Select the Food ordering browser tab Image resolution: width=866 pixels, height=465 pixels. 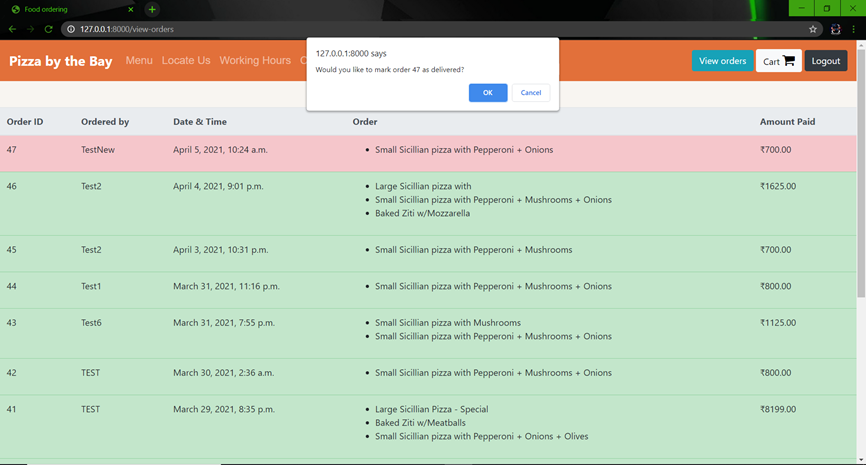click(x=72, y=9)
